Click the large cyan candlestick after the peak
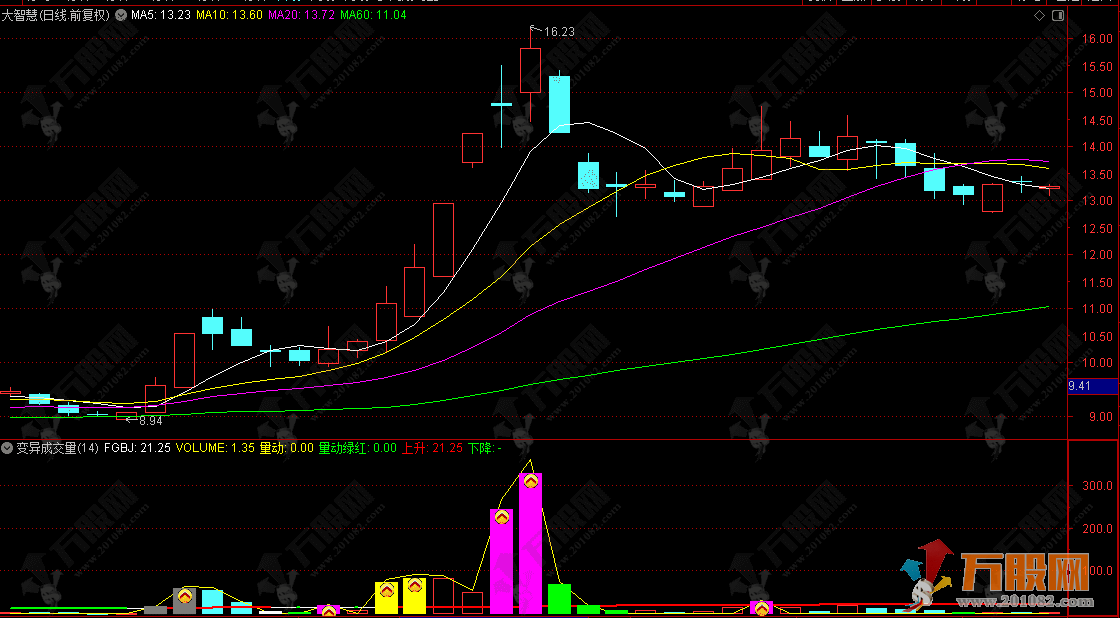 click(559, 104)
